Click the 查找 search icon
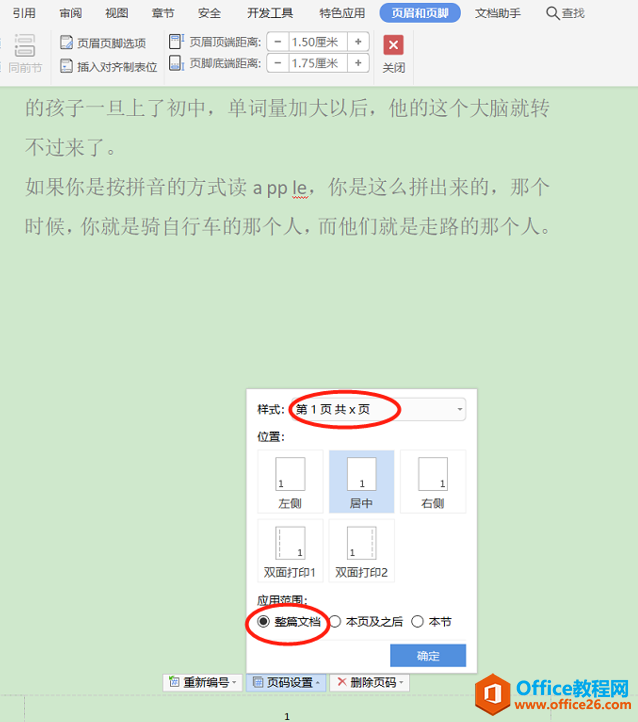638x722 pixels. coord(552,13)
